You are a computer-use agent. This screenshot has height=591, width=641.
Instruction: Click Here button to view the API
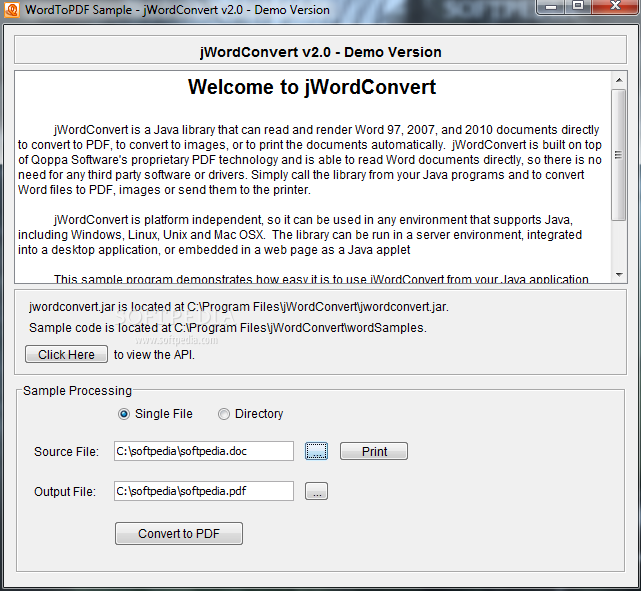pyautogui.click(x=66, y=354)
